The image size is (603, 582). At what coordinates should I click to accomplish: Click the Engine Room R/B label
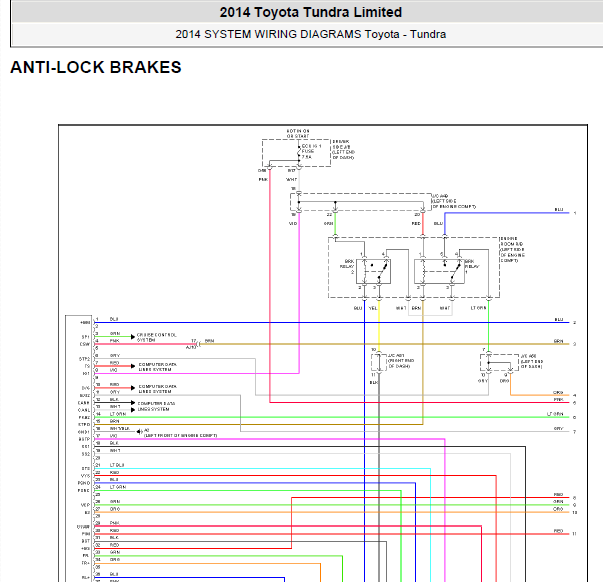(512, 250)
